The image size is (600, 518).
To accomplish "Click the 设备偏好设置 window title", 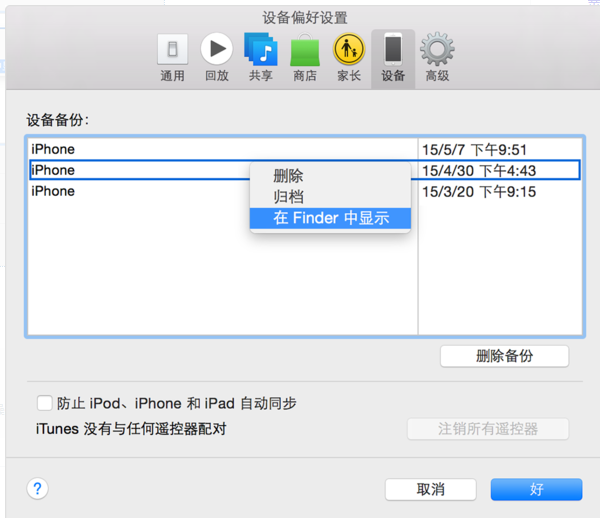I will point(305,18).
